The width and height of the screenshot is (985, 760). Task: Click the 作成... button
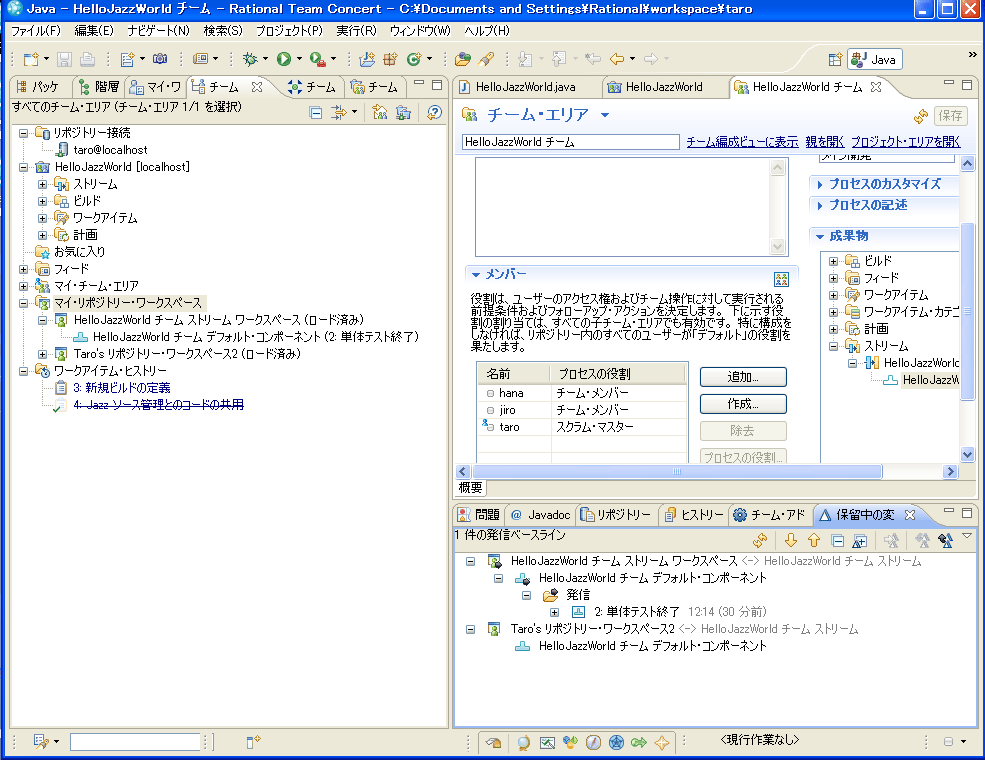[743, 404]
